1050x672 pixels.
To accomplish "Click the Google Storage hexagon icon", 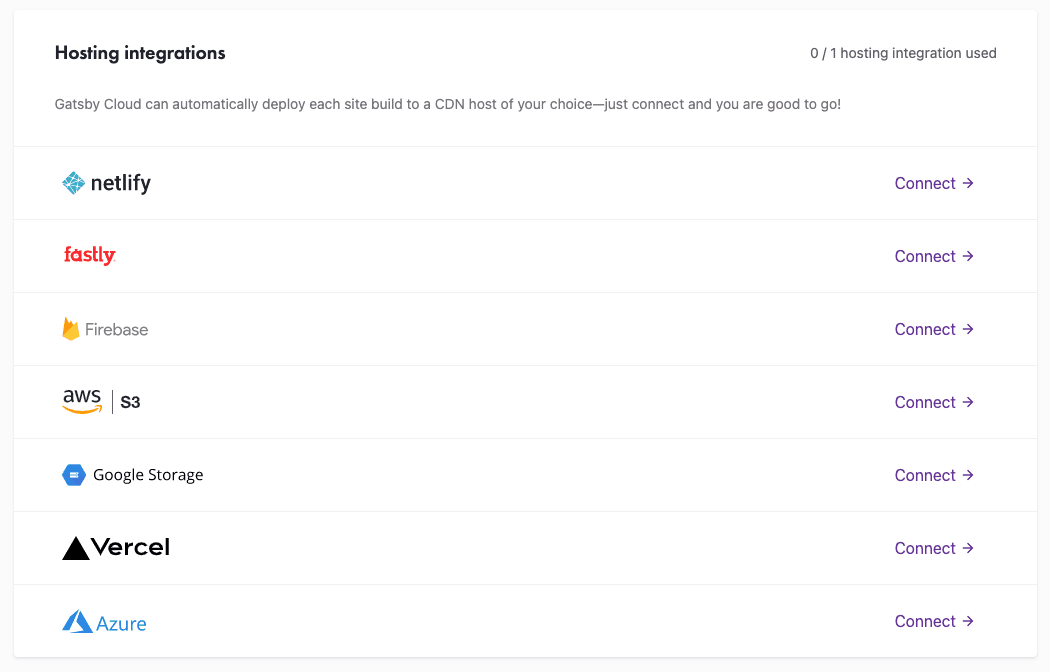I will 74,475.
